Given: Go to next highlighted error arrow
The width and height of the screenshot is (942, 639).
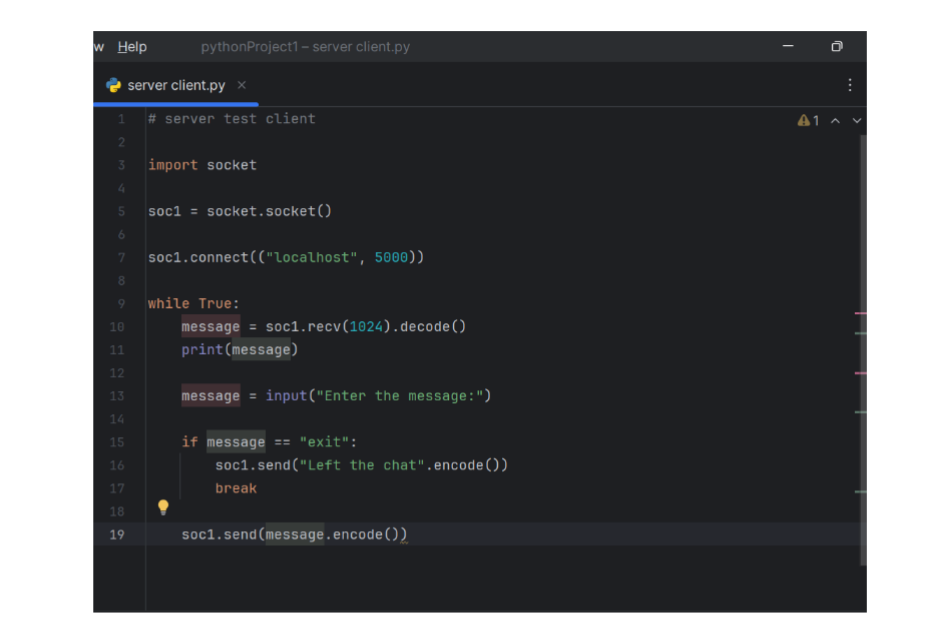Looking at the screenshot, I should click(857, 121).
